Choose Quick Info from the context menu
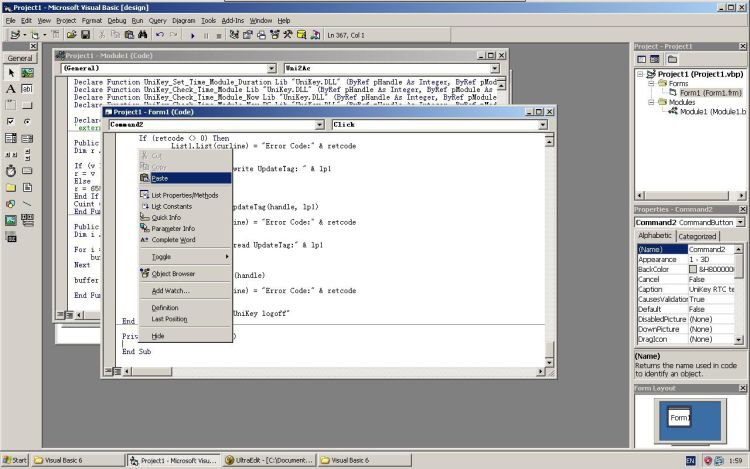Viewport: 750px width, 469px height. click(x=185, y=217)
